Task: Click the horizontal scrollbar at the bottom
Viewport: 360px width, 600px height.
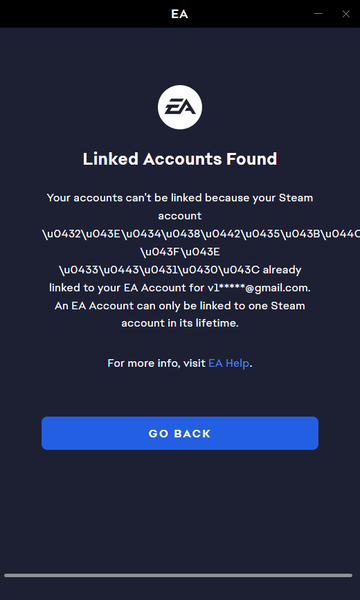Action: pyautogui.click(x=178, y=575)
